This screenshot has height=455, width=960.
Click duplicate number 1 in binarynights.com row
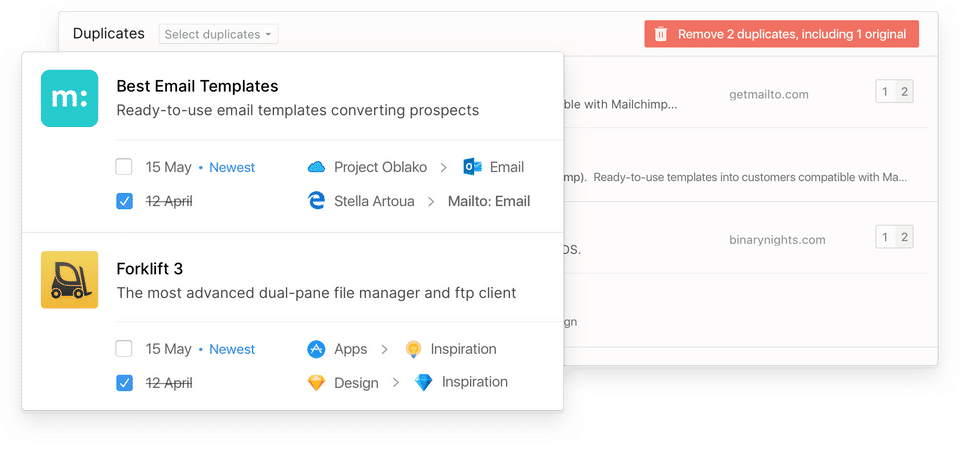coord(885,237)
